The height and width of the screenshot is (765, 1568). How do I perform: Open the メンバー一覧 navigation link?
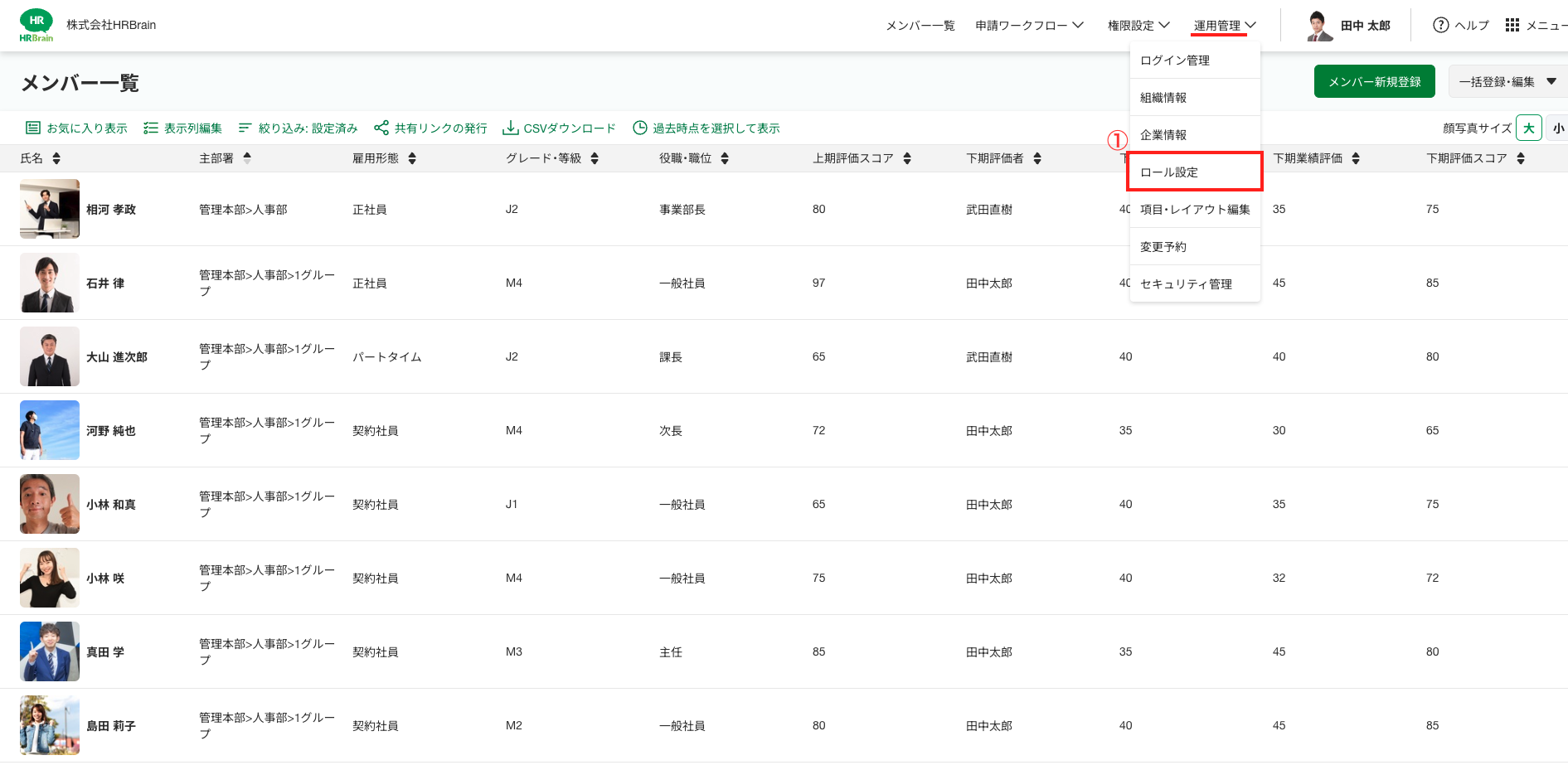tap(920, 25)
